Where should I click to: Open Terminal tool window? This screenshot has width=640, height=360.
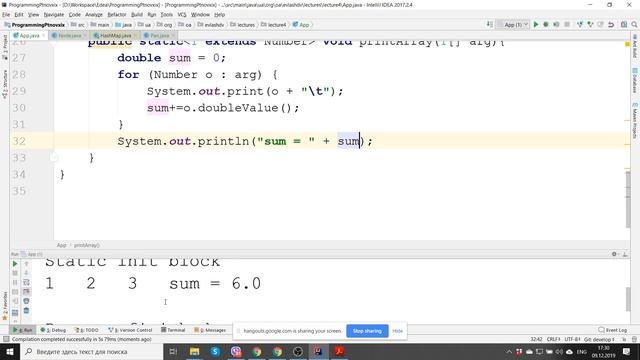click(x=173, y=330)
